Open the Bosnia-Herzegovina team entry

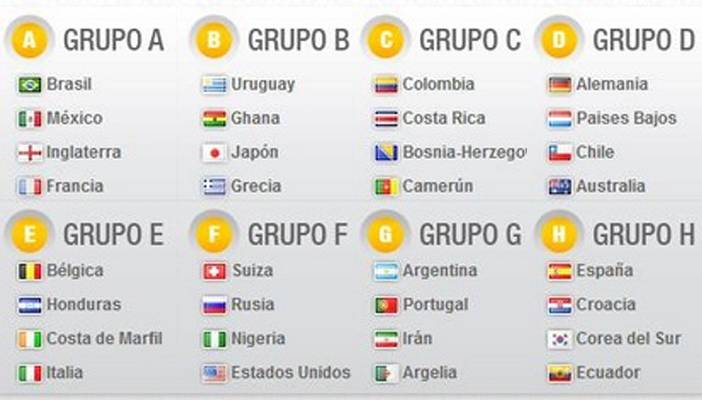(464, 153)
